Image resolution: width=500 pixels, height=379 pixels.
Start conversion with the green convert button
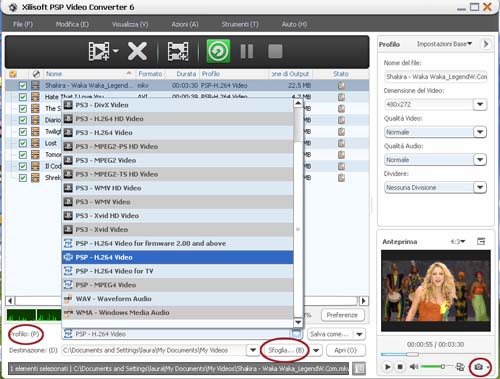tap(218, 51)
